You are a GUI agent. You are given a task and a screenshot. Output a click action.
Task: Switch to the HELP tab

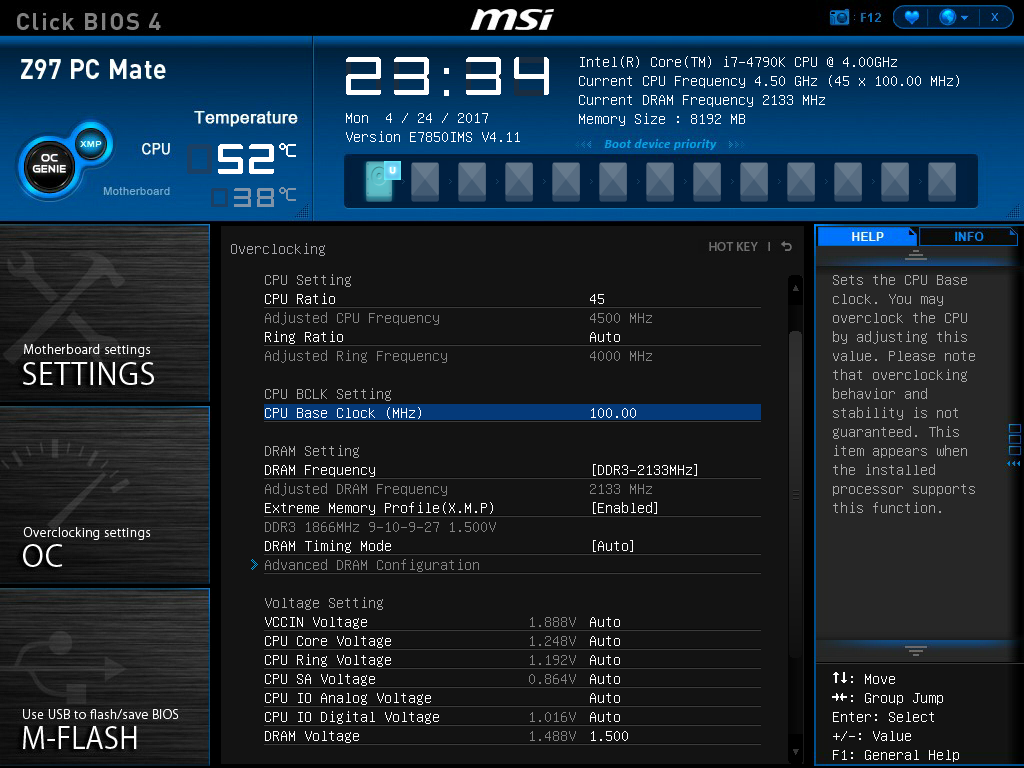pyautogui.click(x=867, y=236)
